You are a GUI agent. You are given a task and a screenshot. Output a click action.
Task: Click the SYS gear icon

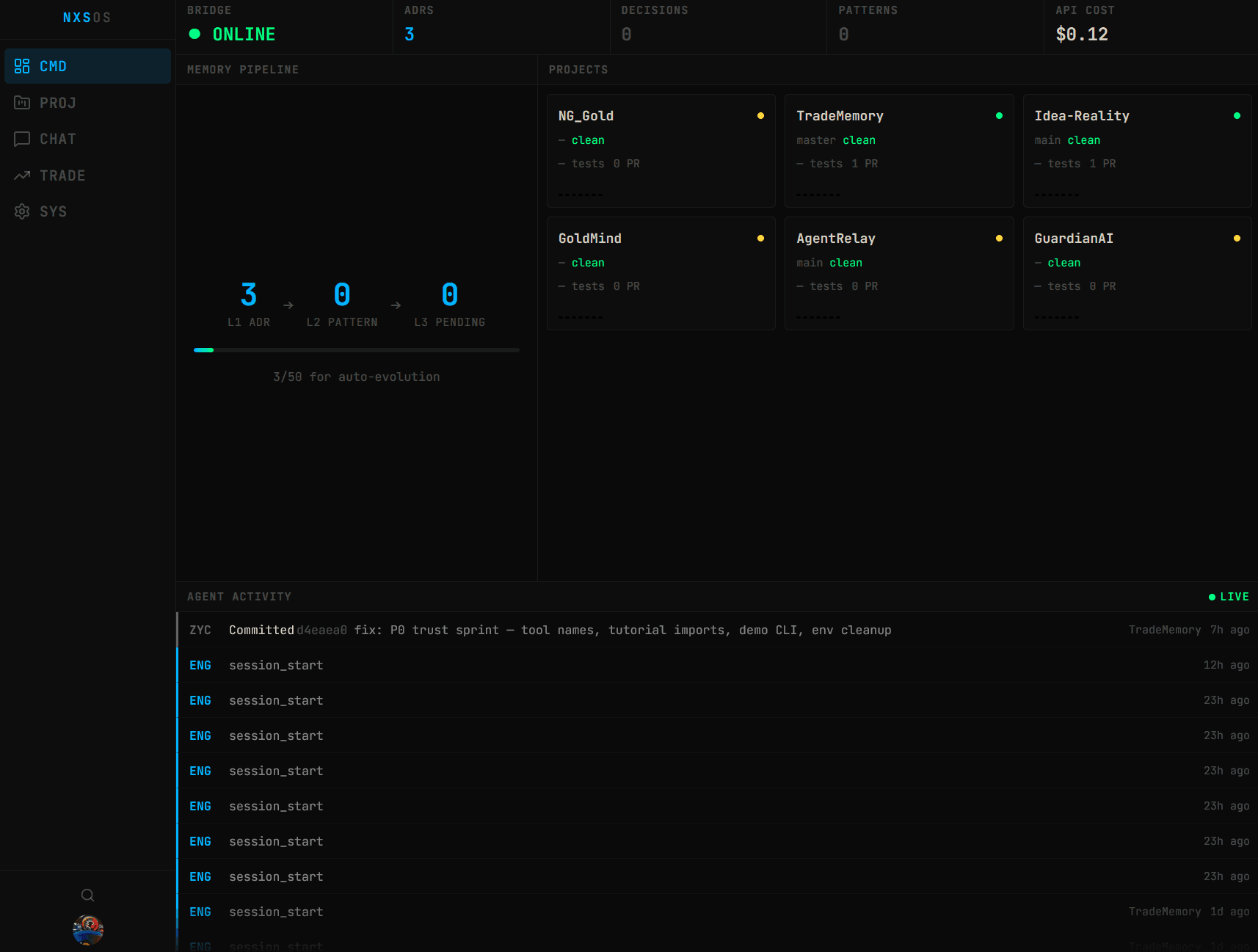[22, 211]
